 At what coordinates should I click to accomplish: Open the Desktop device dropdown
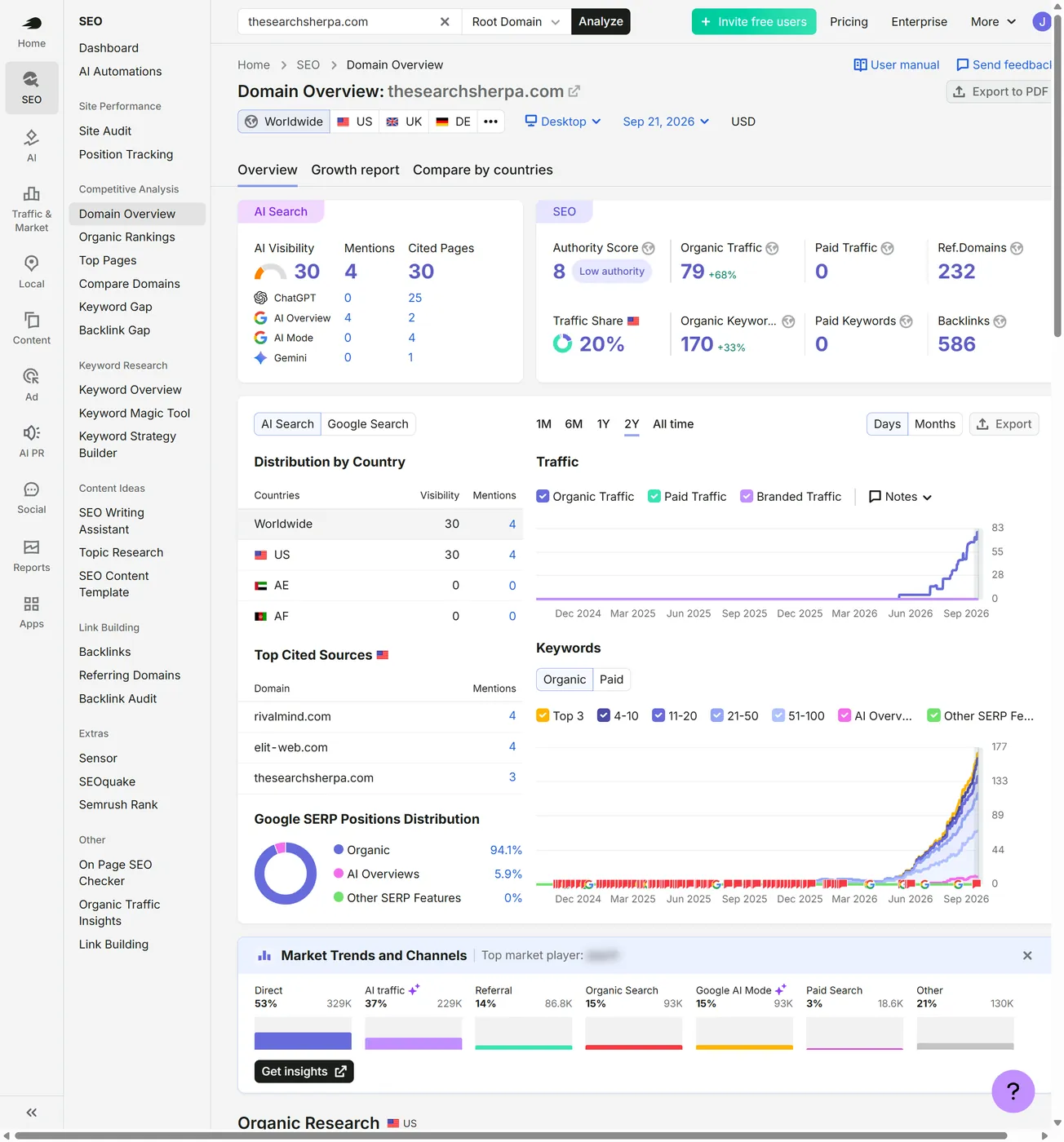pyautogui.click(x=563, y=122)
